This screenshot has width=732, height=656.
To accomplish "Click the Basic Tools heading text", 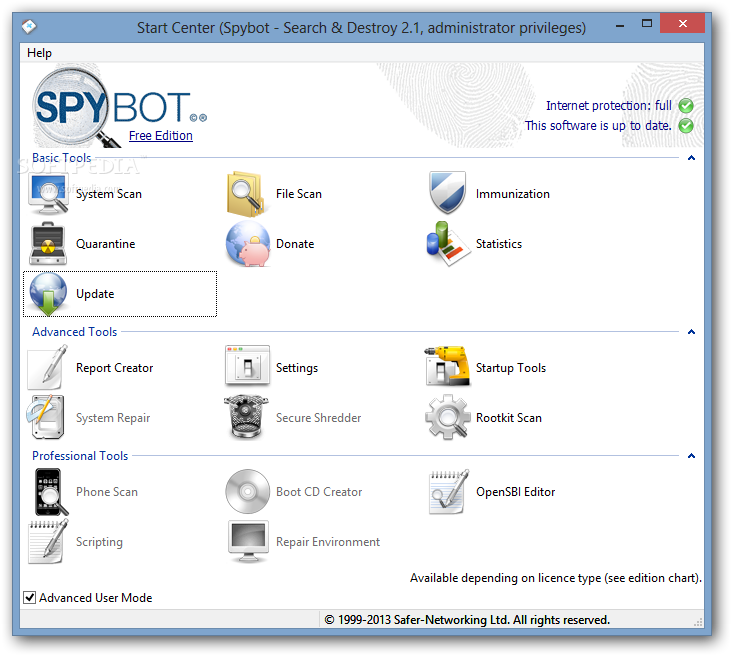I will click(x=62, y=158).
